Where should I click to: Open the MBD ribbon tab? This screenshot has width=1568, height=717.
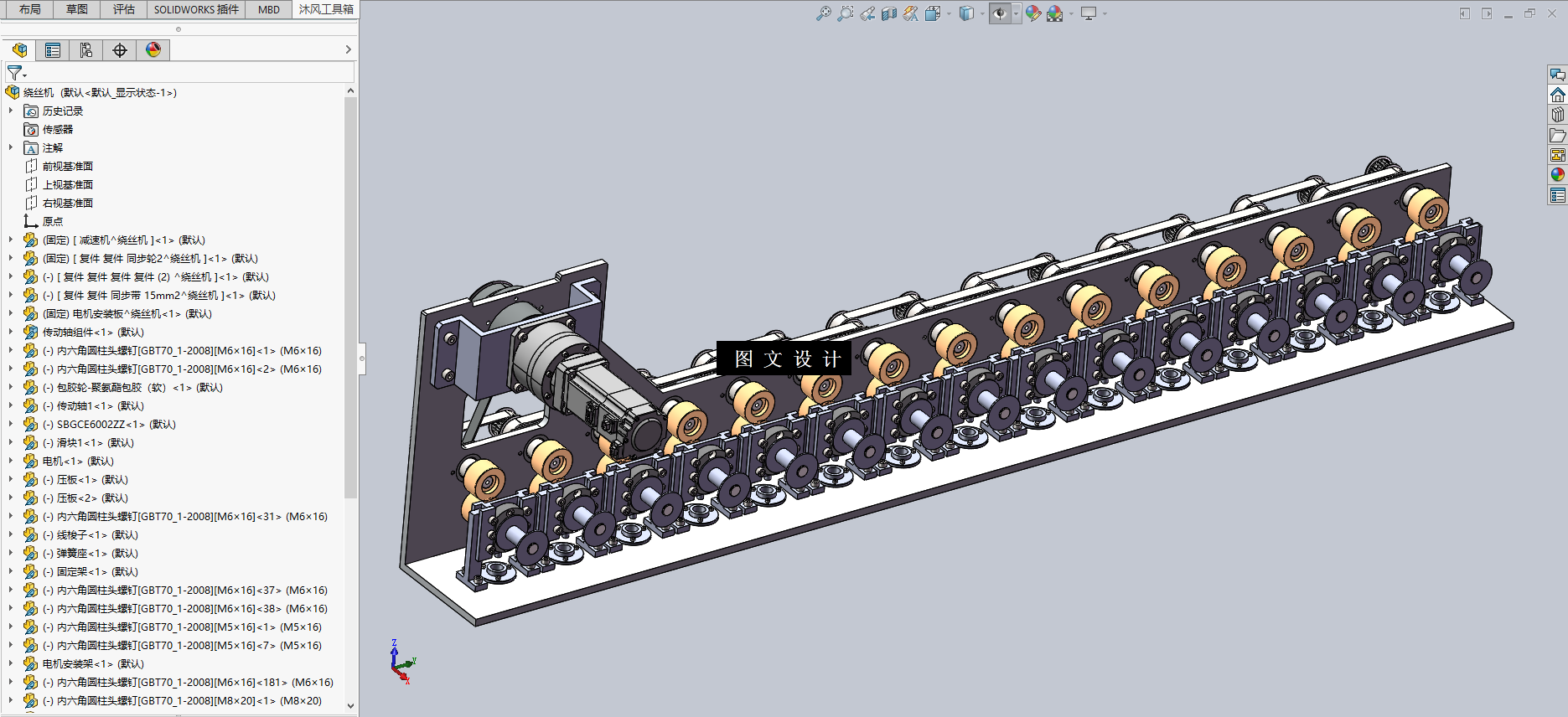tap(269, 9)
